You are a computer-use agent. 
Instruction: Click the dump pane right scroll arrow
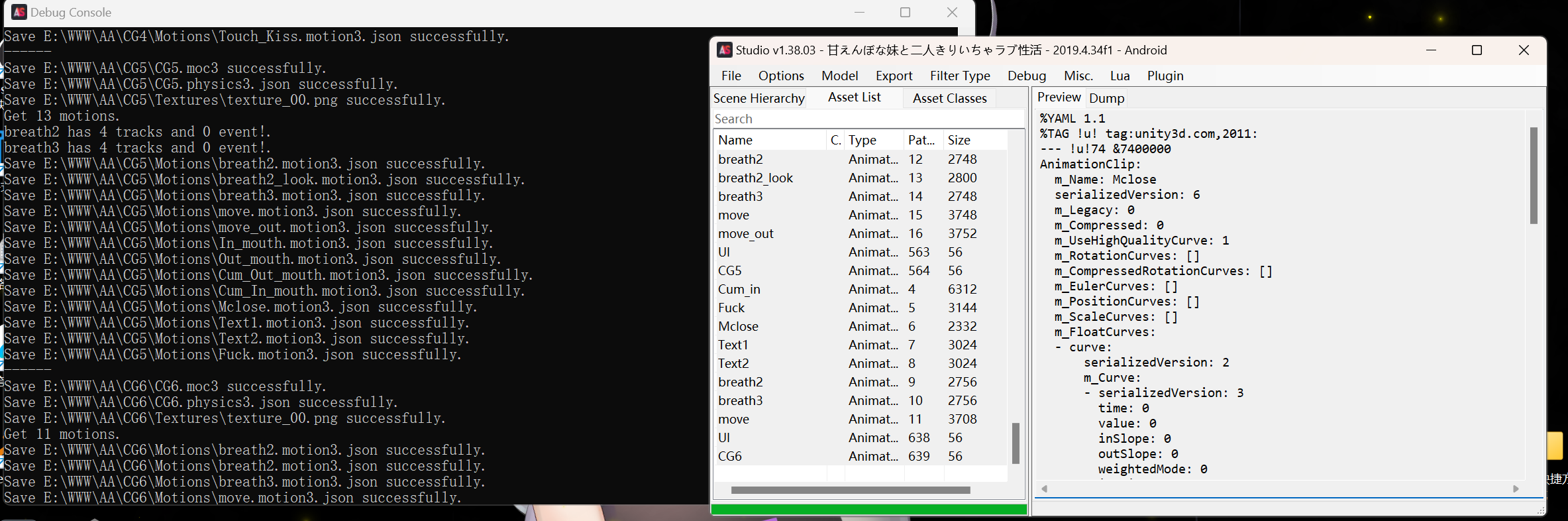(x=1516, y=489)
